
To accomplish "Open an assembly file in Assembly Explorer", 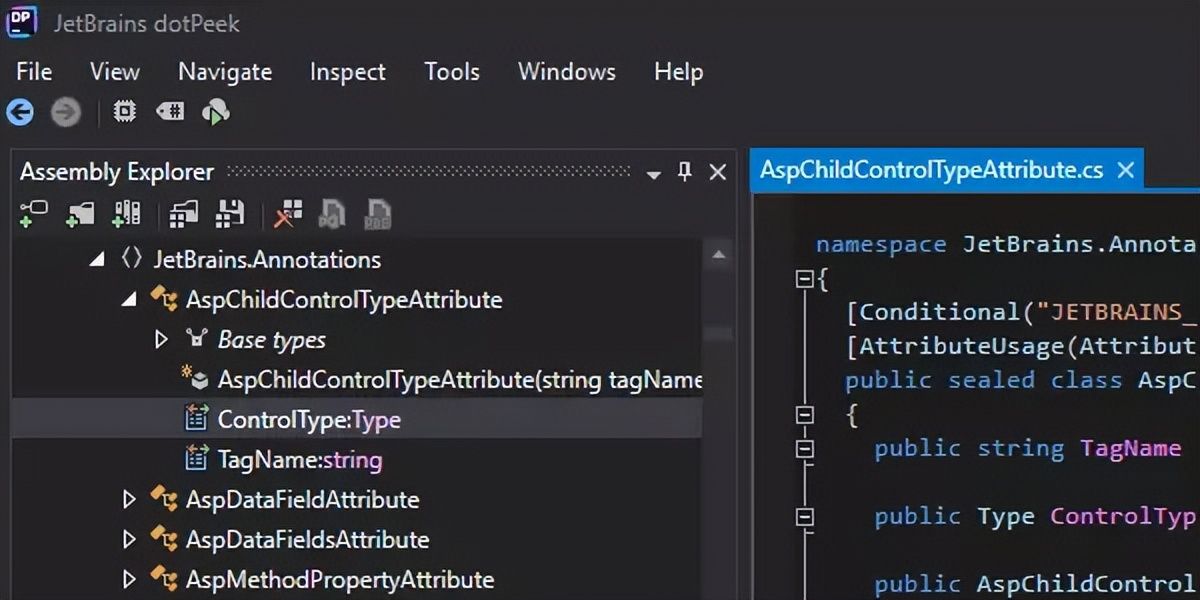I will pos(33,213).
